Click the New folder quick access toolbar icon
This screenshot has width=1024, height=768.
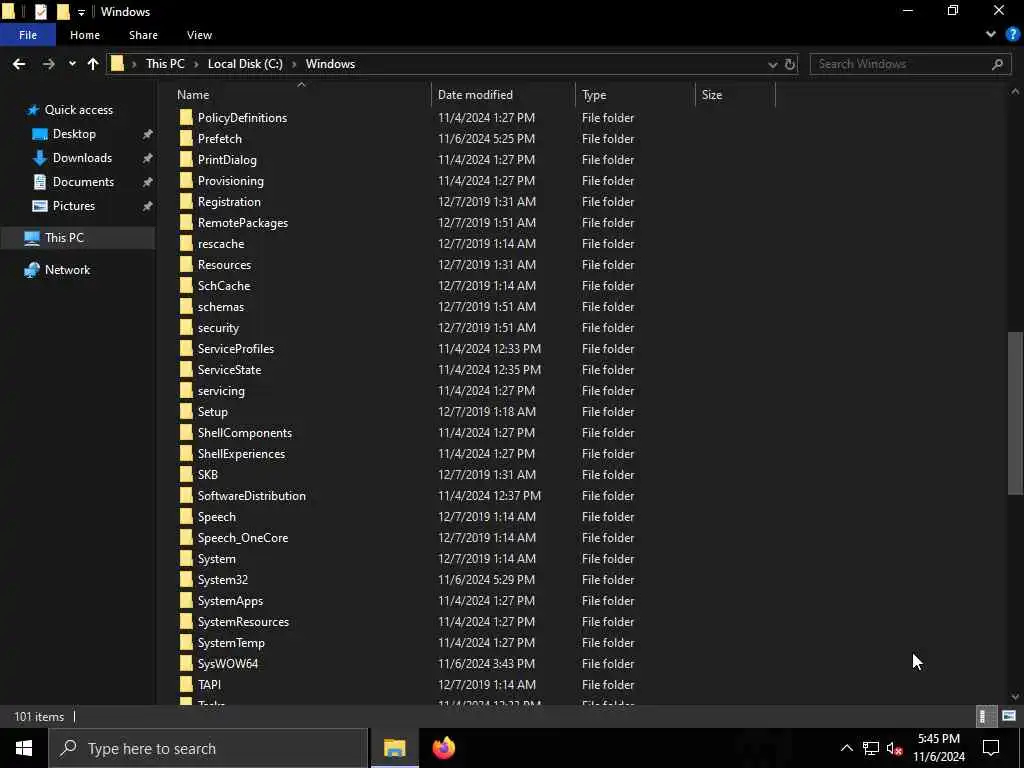[63, 12]
